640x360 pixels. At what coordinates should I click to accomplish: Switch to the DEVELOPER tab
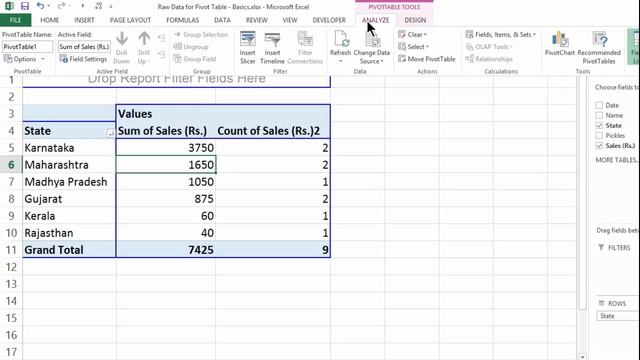pos(329,20)
